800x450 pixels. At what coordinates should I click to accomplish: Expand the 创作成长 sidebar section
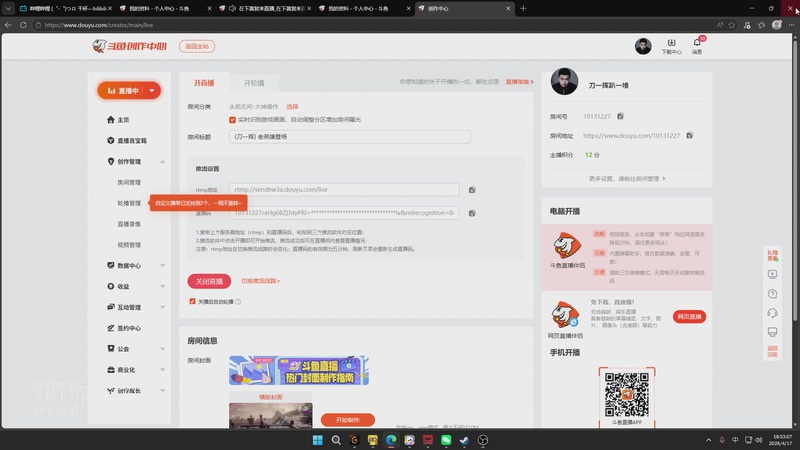pos(162,391)
